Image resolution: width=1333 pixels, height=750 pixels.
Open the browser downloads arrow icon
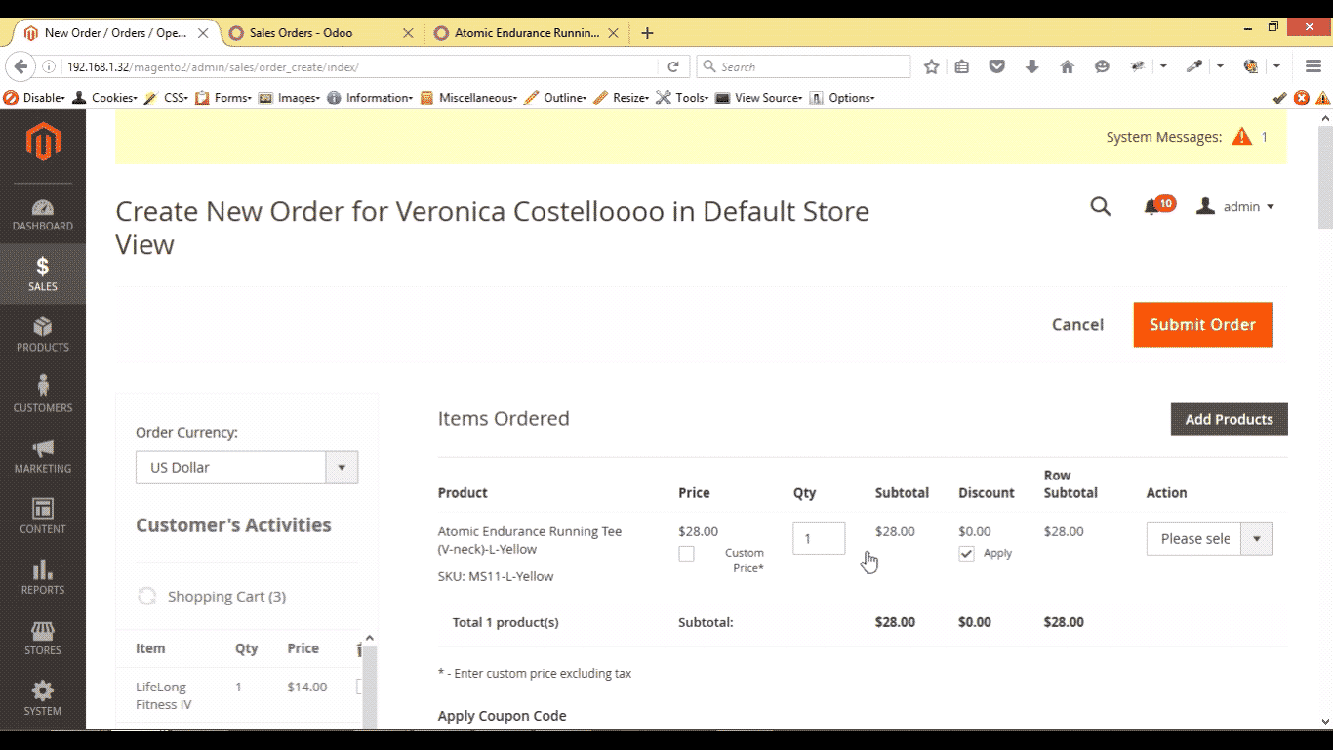[x=1032, y=67]
